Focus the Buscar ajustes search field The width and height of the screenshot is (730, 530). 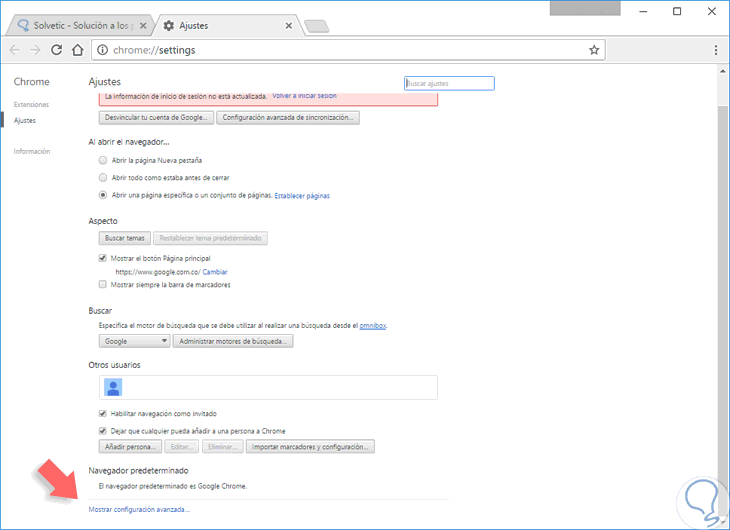(449, 83)
